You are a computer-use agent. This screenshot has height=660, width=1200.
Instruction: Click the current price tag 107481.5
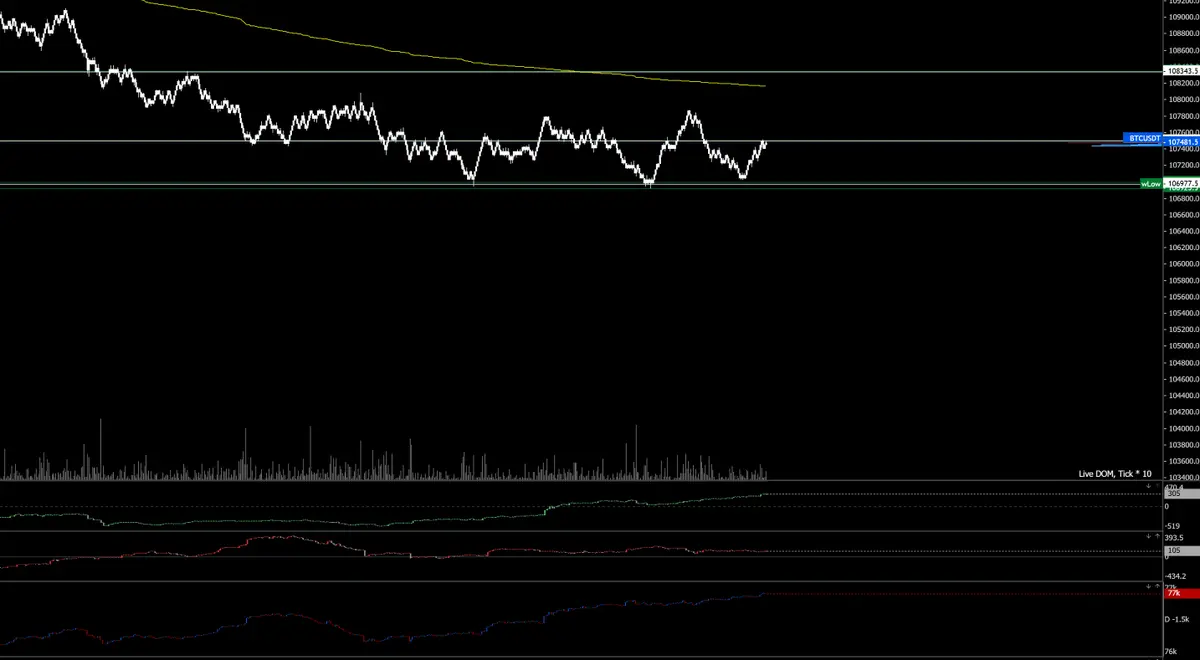pyautogui.click(x=1182, y=142)
